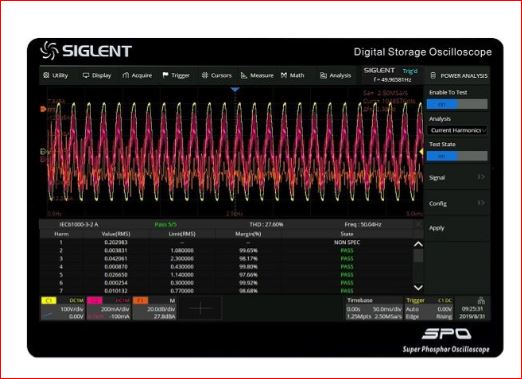Click the Margin(%) column header

point(248,234)
